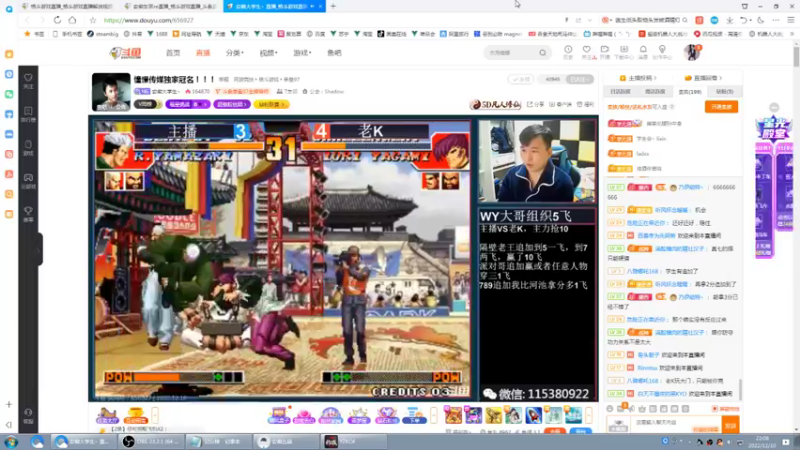Open the browser main menu hamburger icon

coord(791,20)
